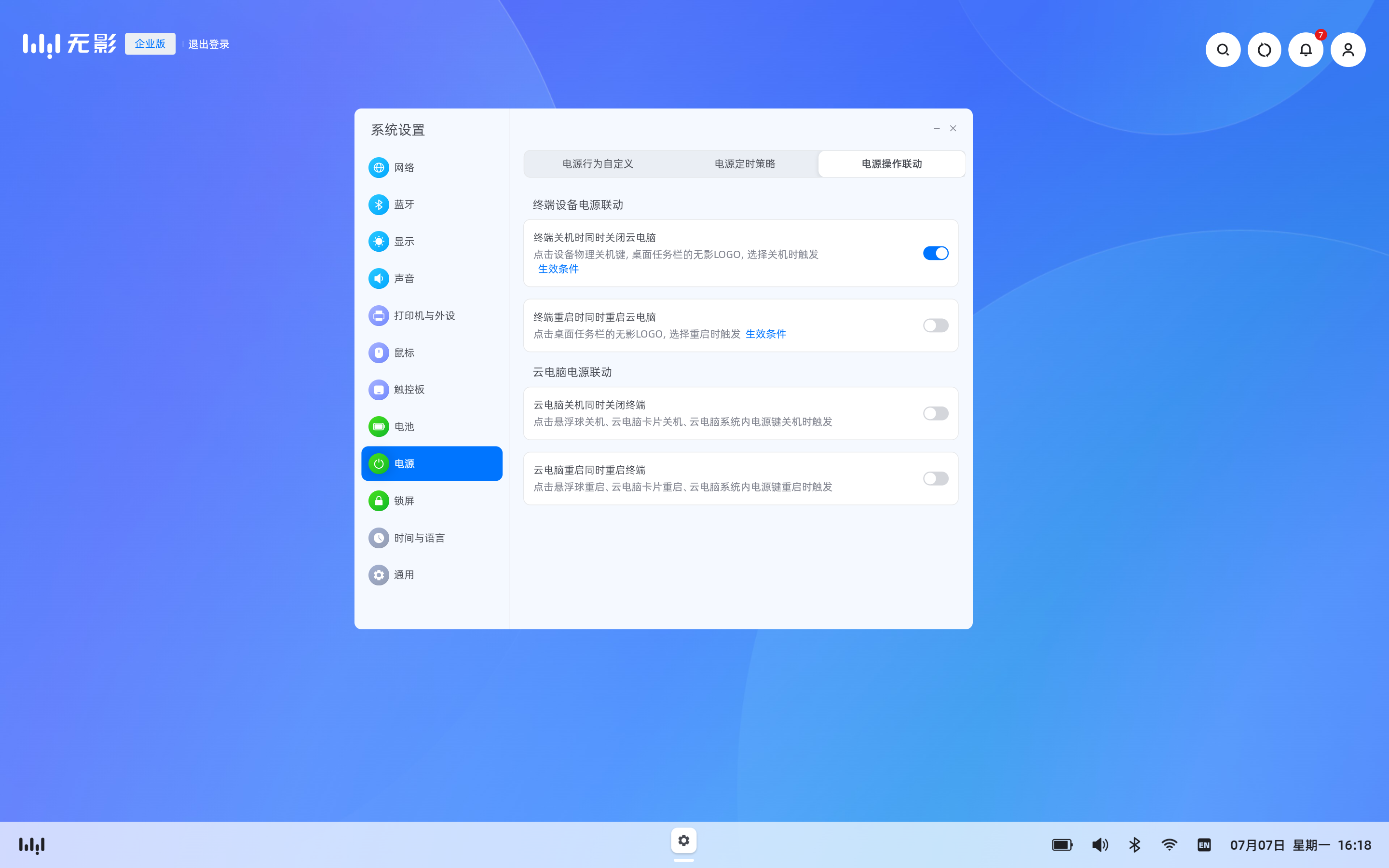Screen dimensions: 1389x868
Task: Click the 退出登录 logout link
Action: pos(208,44)
